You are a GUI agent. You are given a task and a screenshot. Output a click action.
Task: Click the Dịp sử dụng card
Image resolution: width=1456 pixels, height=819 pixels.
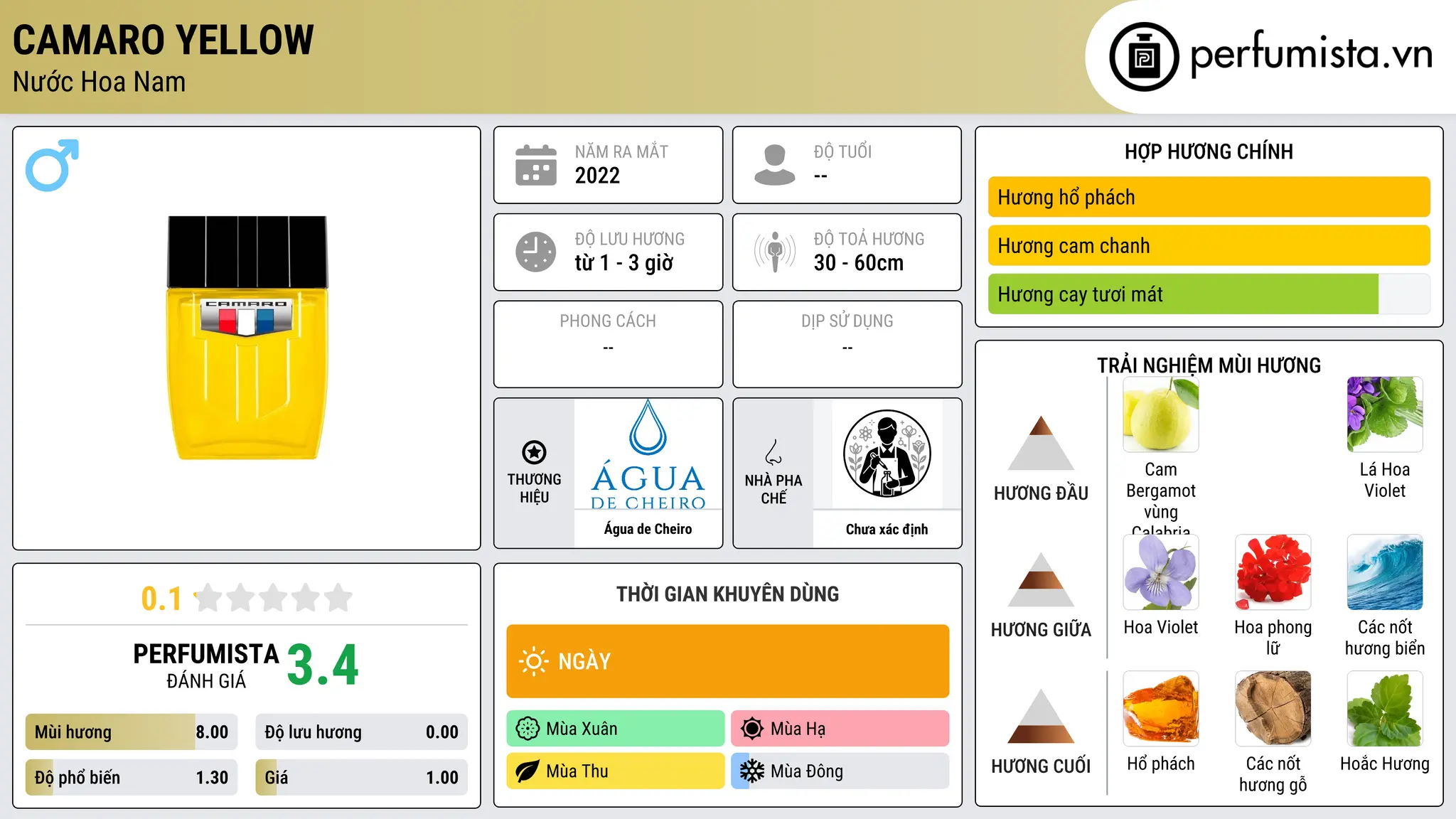(847, 344)
